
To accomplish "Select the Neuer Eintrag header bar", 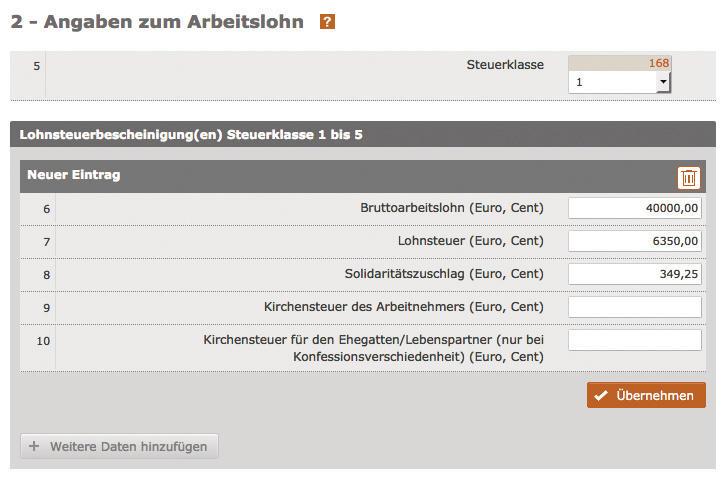I will tap(363, 177).
